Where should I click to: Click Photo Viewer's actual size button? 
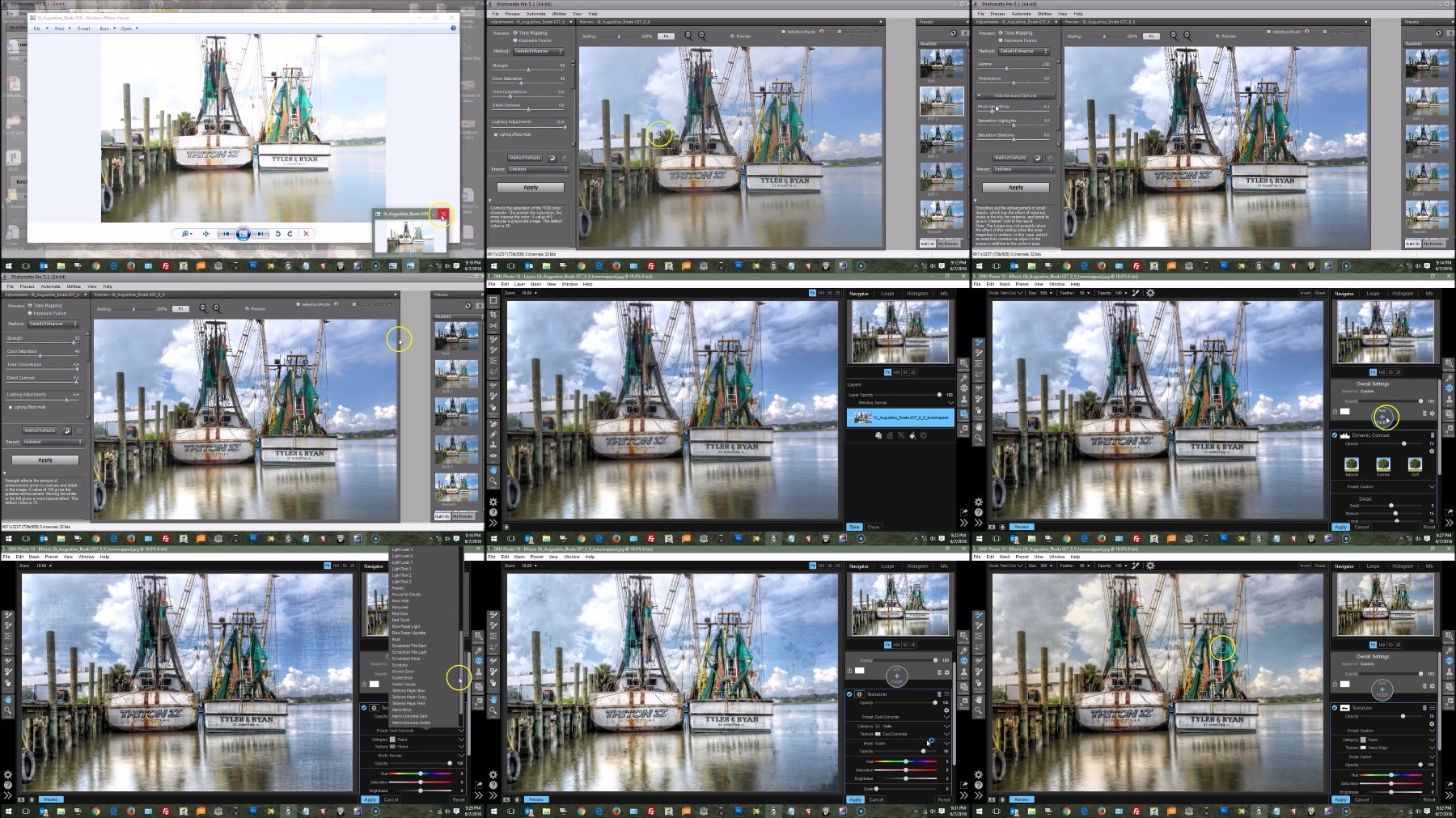[206, 234]
